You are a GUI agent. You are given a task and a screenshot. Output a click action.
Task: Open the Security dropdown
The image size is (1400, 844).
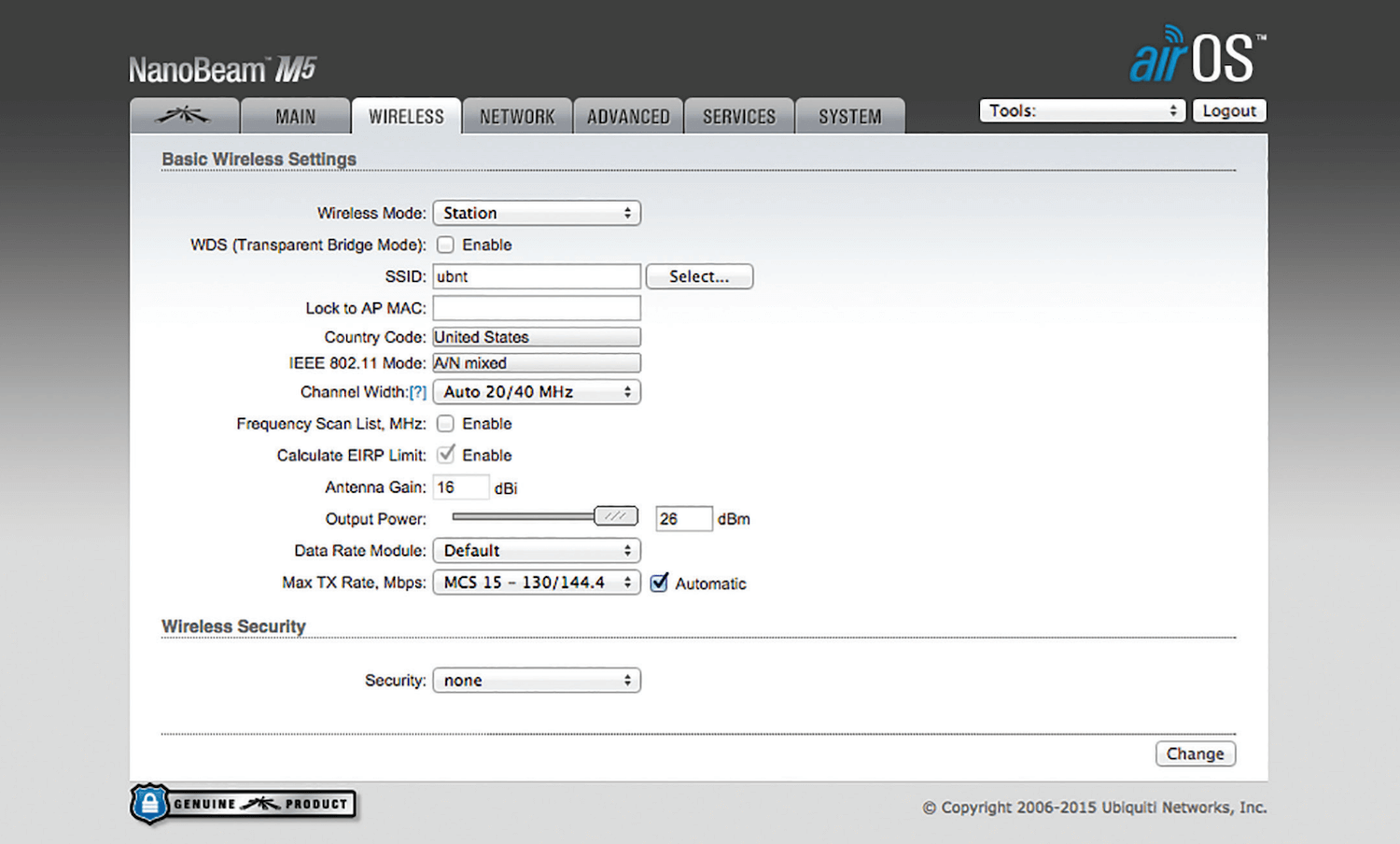coord(537,681)
